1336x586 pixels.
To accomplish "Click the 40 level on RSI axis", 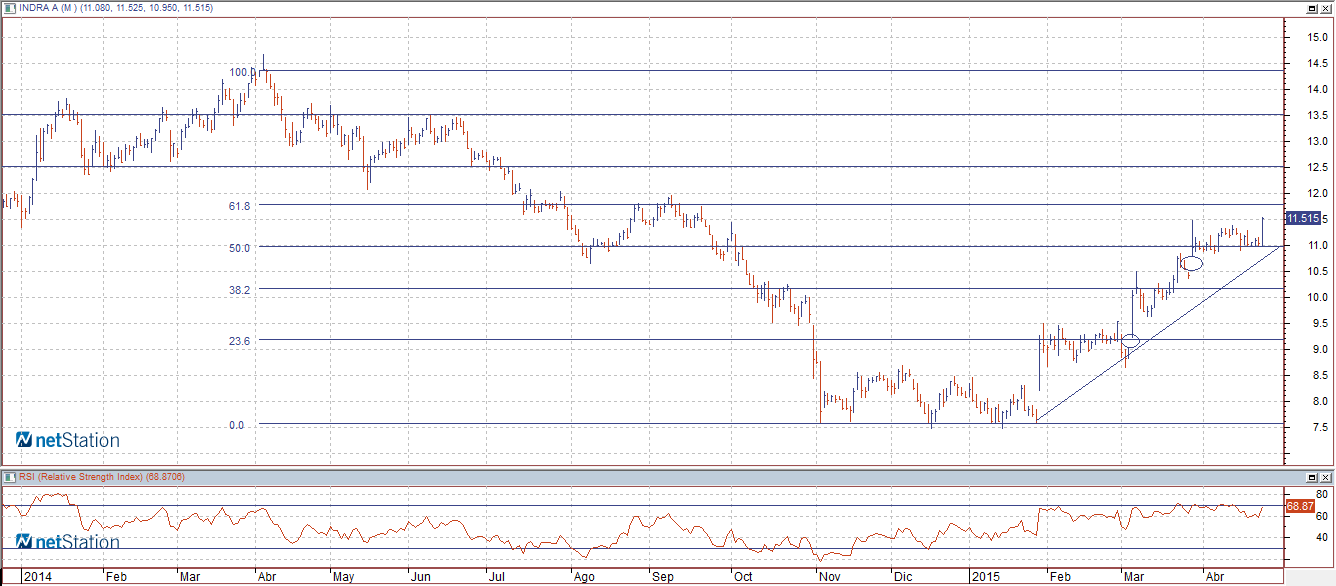I will coord(1321,537).
